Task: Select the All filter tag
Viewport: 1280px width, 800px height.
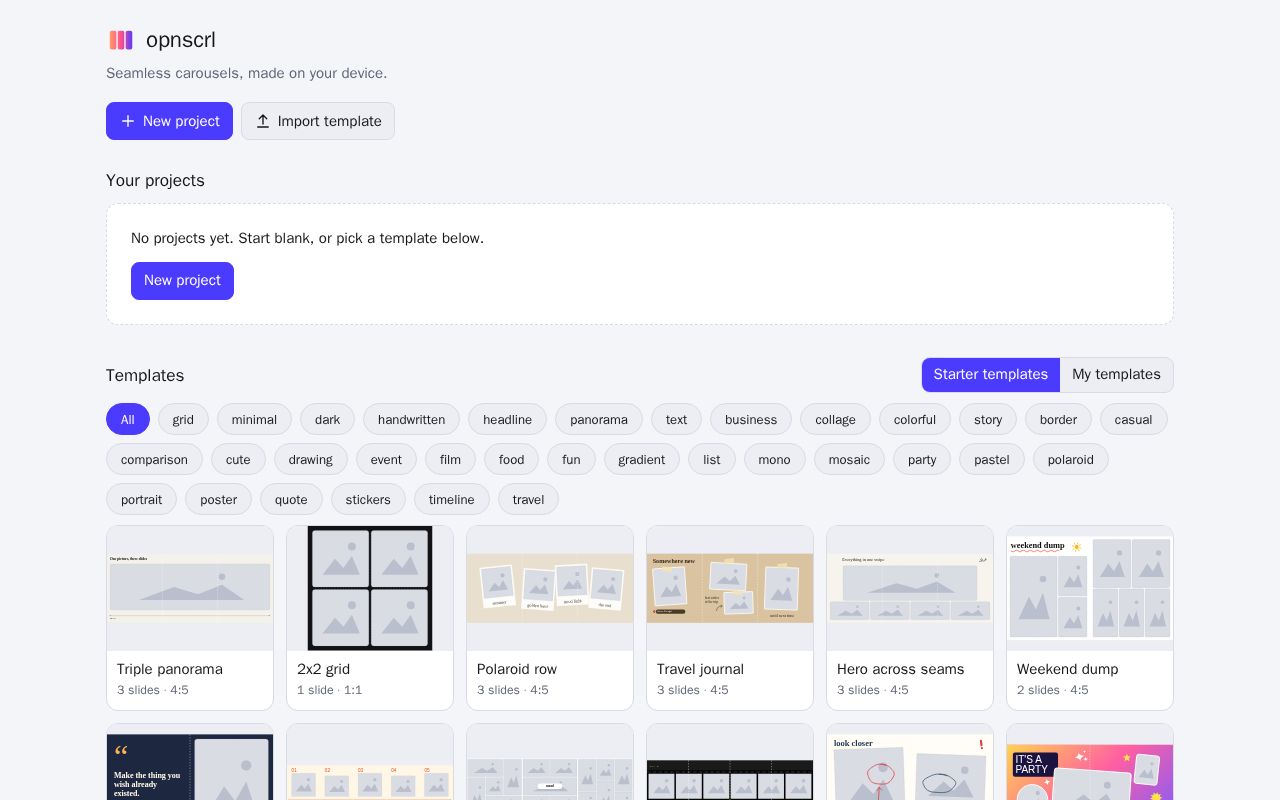Action: coord(128,419)
